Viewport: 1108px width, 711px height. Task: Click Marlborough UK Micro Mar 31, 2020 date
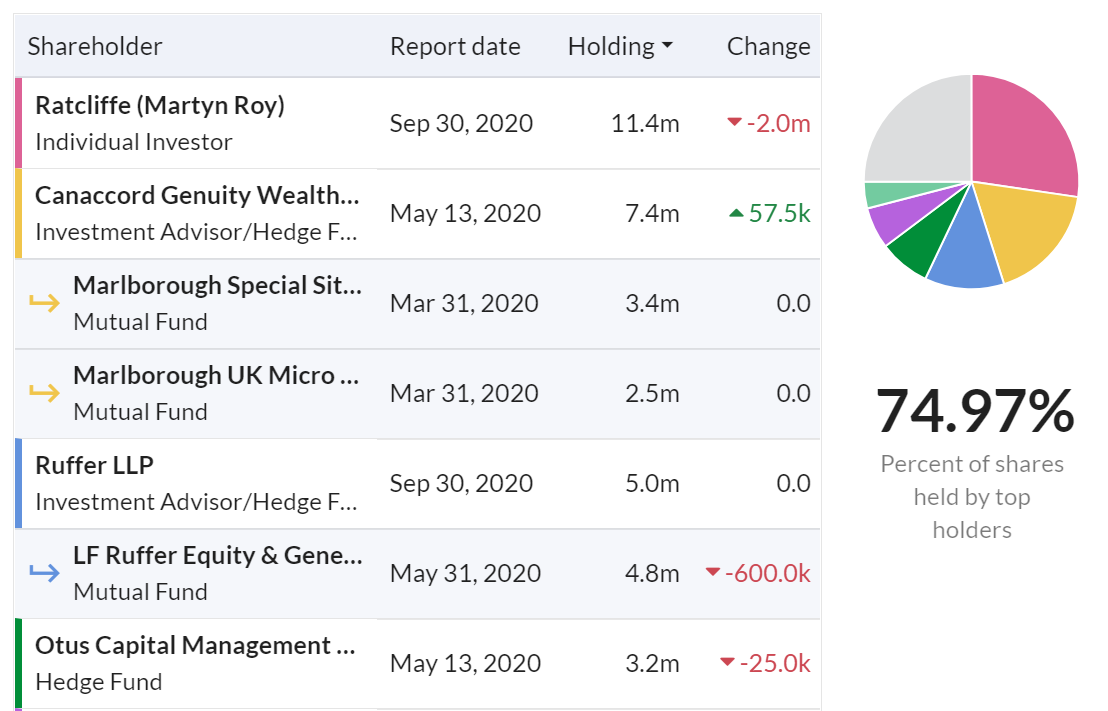pos(464,393)
